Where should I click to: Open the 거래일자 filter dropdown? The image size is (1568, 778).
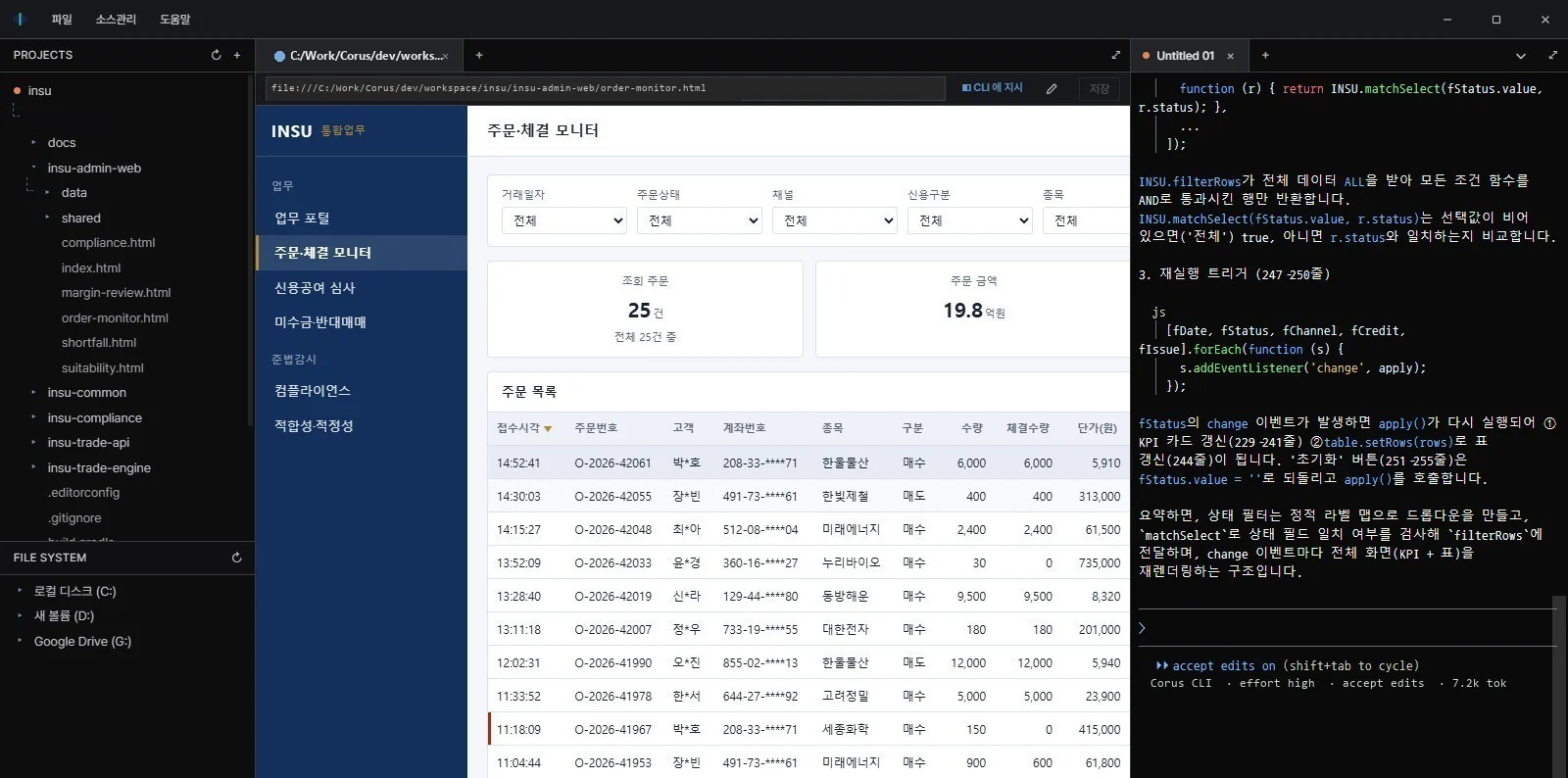point(563,220)
